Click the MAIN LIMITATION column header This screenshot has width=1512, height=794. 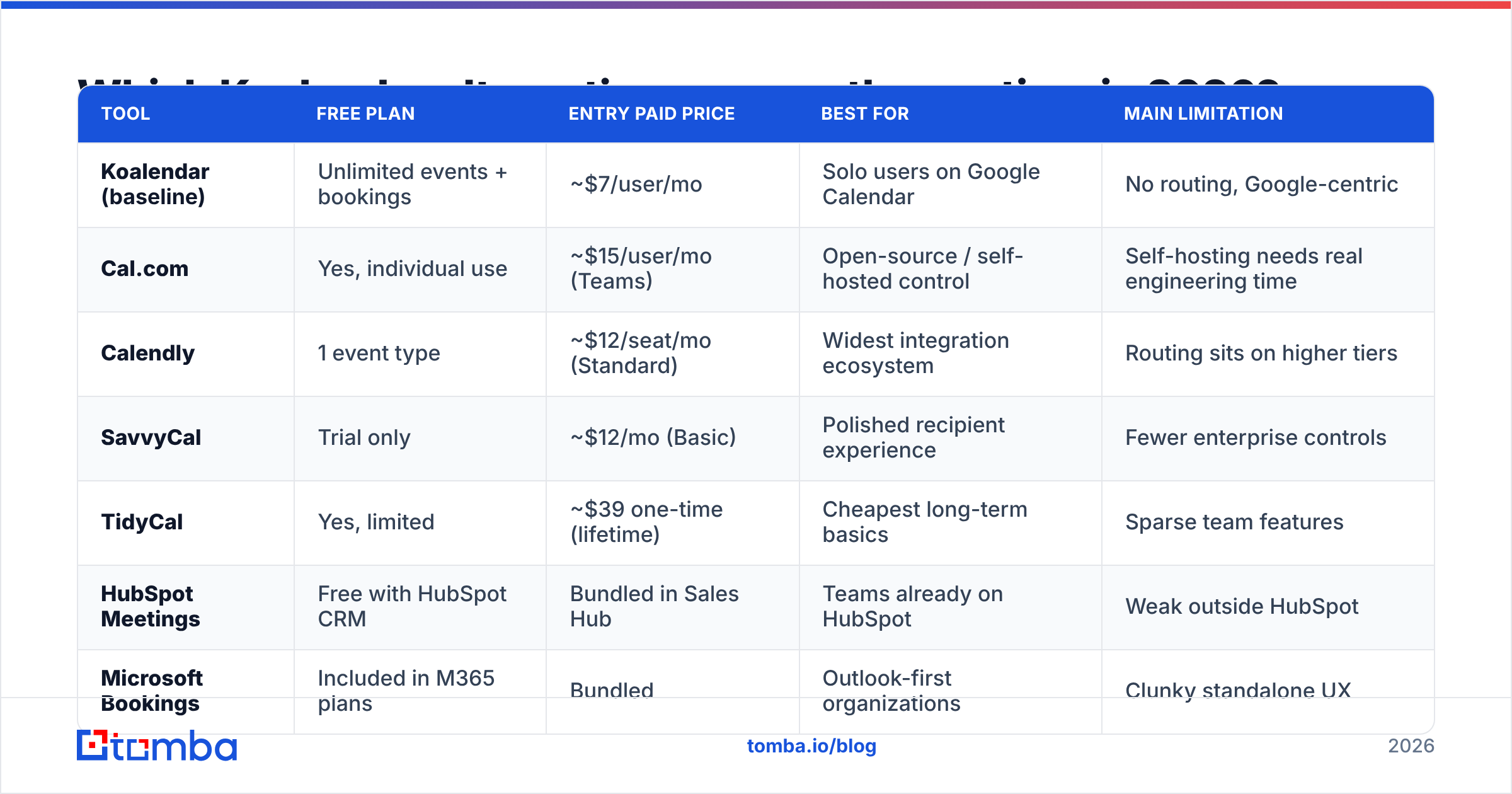tap(1203, 113)
